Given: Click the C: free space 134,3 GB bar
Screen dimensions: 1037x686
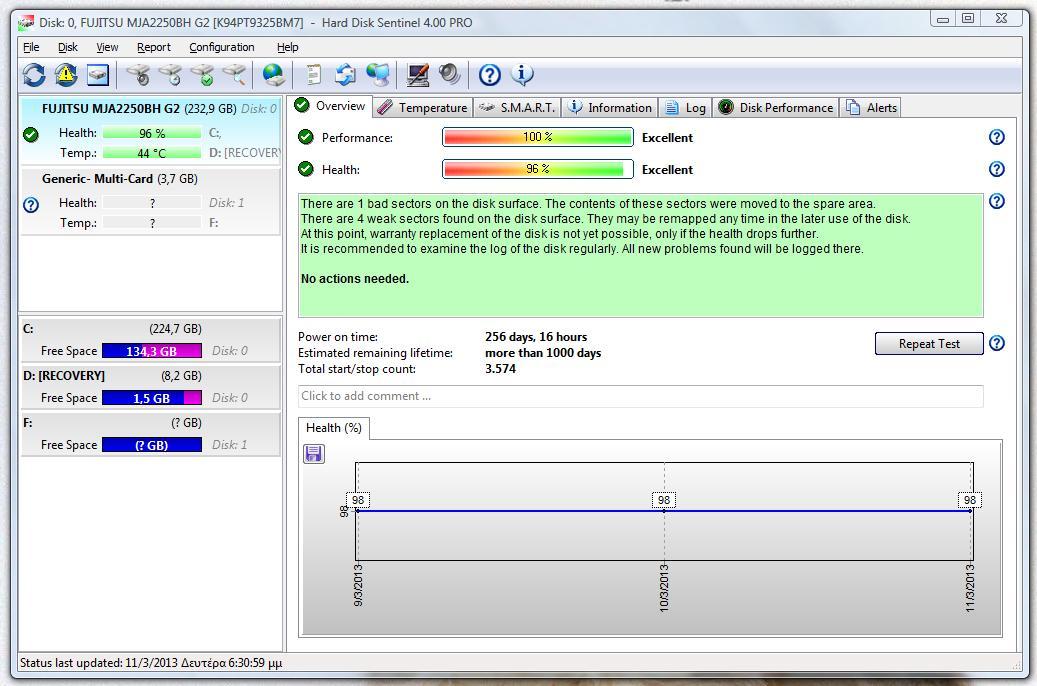Looking at the screenshot, I should (x=152, y=351).
